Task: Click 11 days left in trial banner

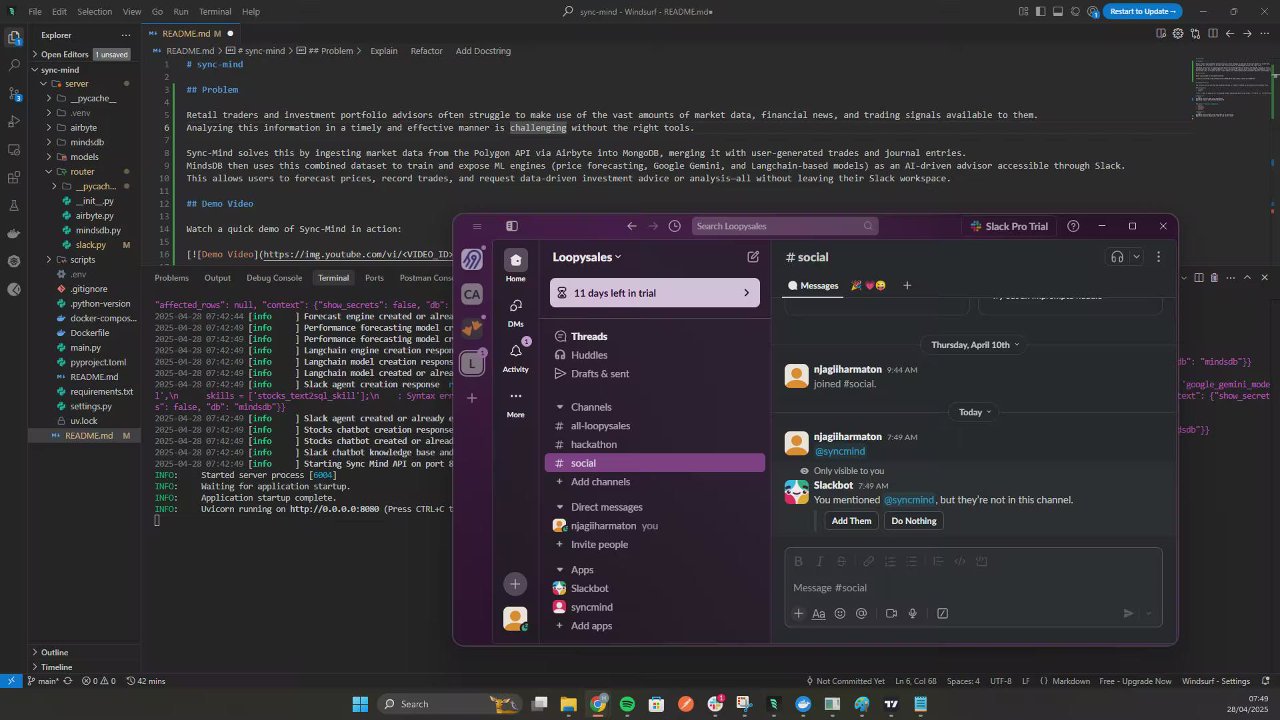Action: click(x=655, y=293)
